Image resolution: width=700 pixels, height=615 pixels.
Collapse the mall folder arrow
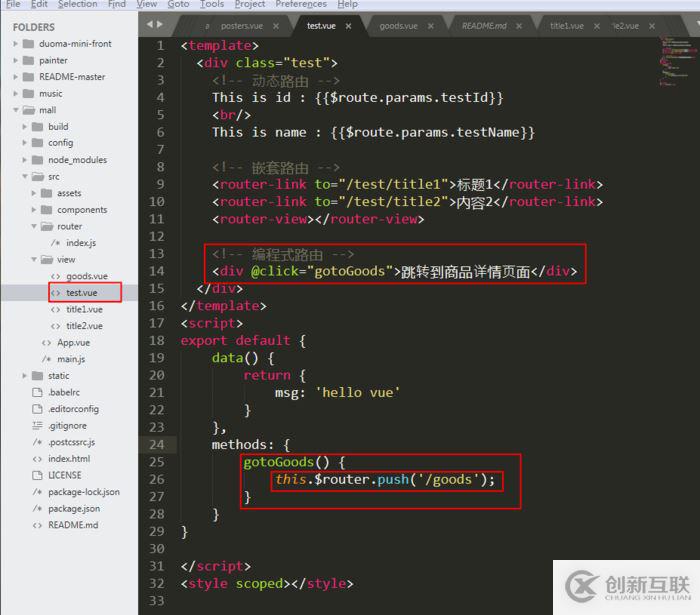pos(16,110)
